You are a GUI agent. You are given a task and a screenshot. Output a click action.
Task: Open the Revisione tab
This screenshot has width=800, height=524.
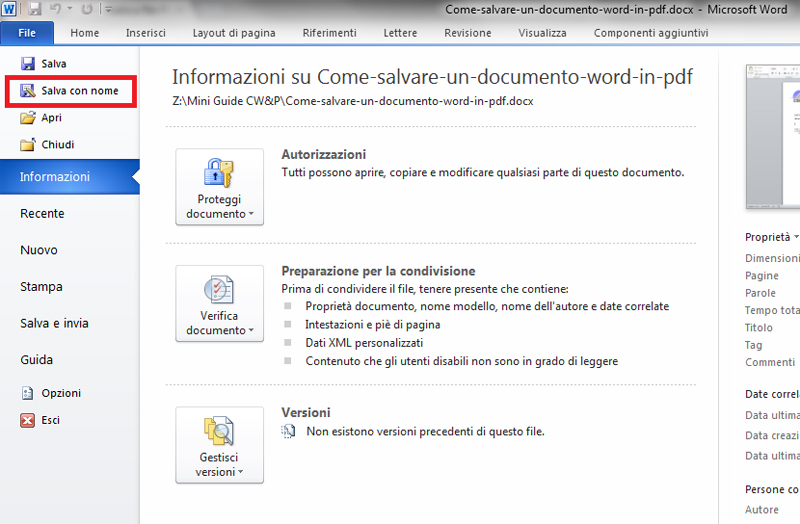pyautogui.click(x=467, y=33)
